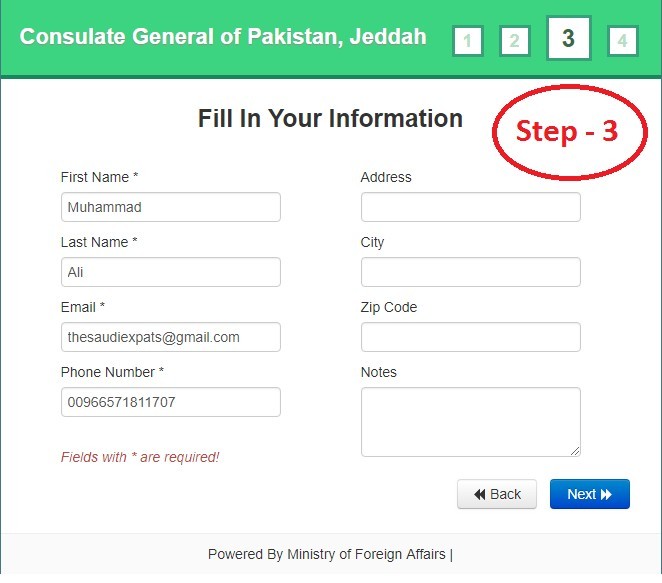
Task: Focus the Last Name field
Action: (171, 272)
